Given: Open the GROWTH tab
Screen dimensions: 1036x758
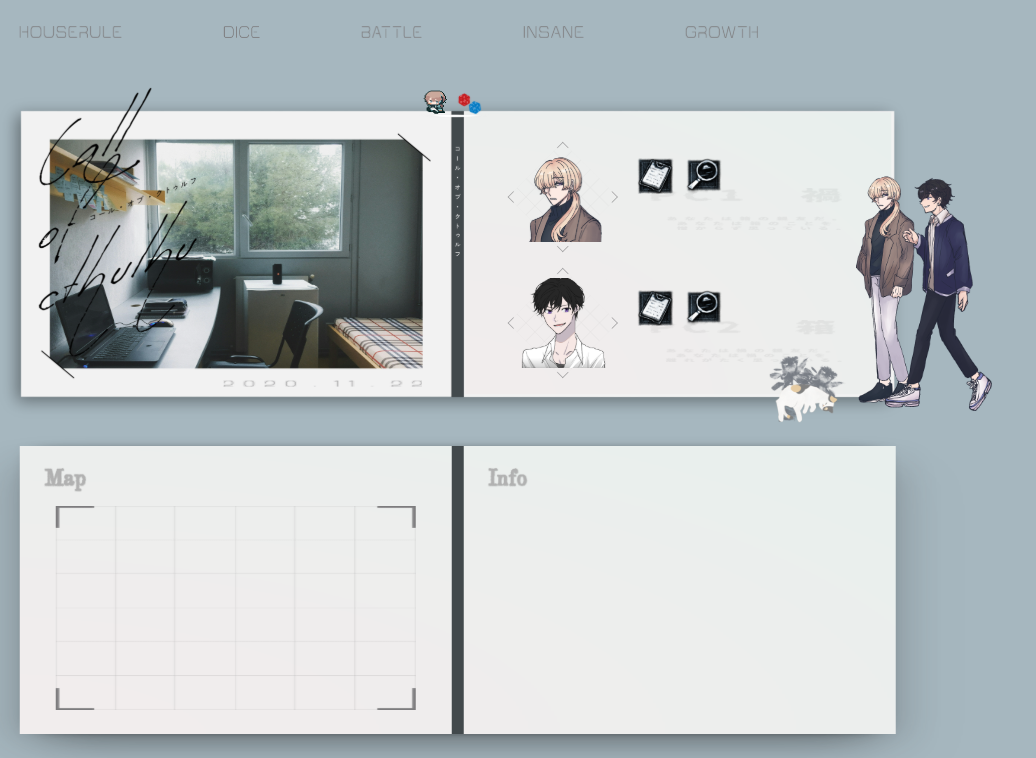Looking at the screenshot, I should coord(721,32).
